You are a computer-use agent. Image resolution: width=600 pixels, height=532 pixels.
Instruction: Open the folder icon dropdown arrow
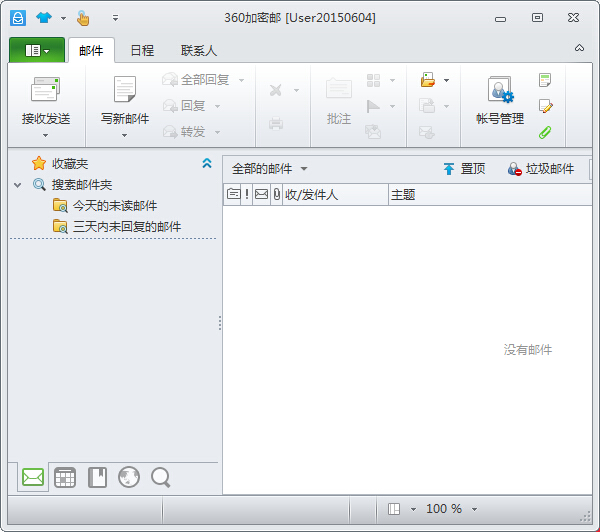point(446,80)
